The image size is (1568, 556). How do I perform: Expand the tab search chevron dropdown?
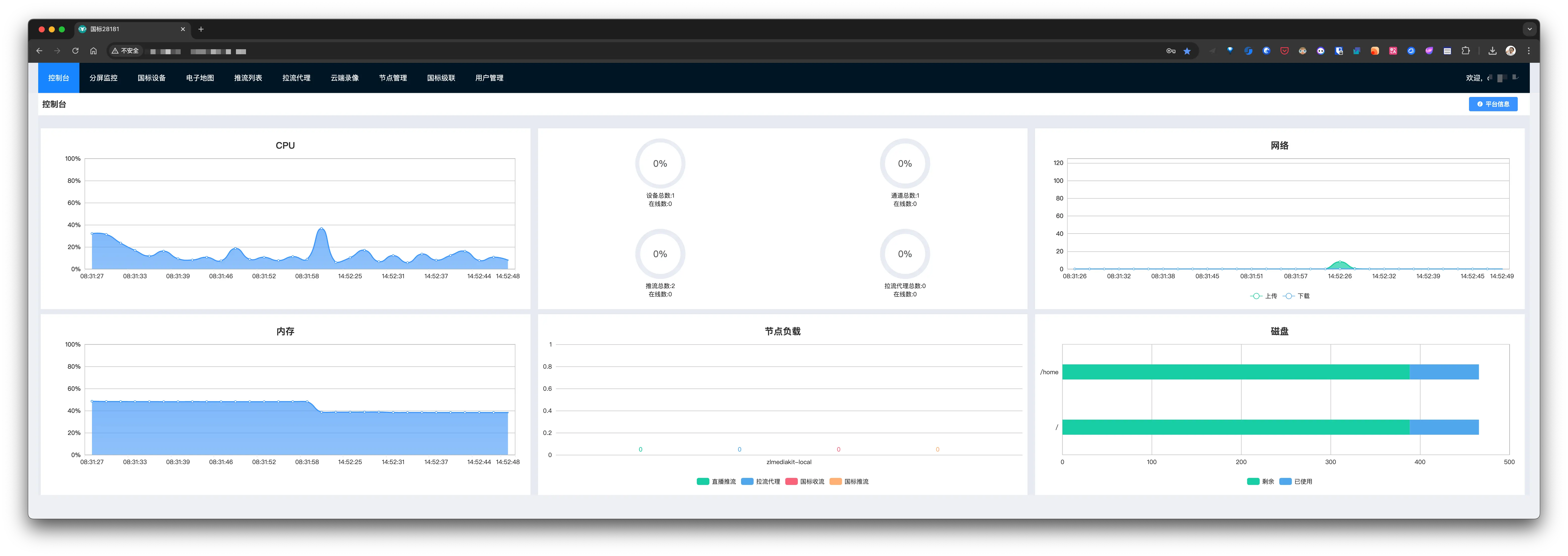tap(1529, 29)
